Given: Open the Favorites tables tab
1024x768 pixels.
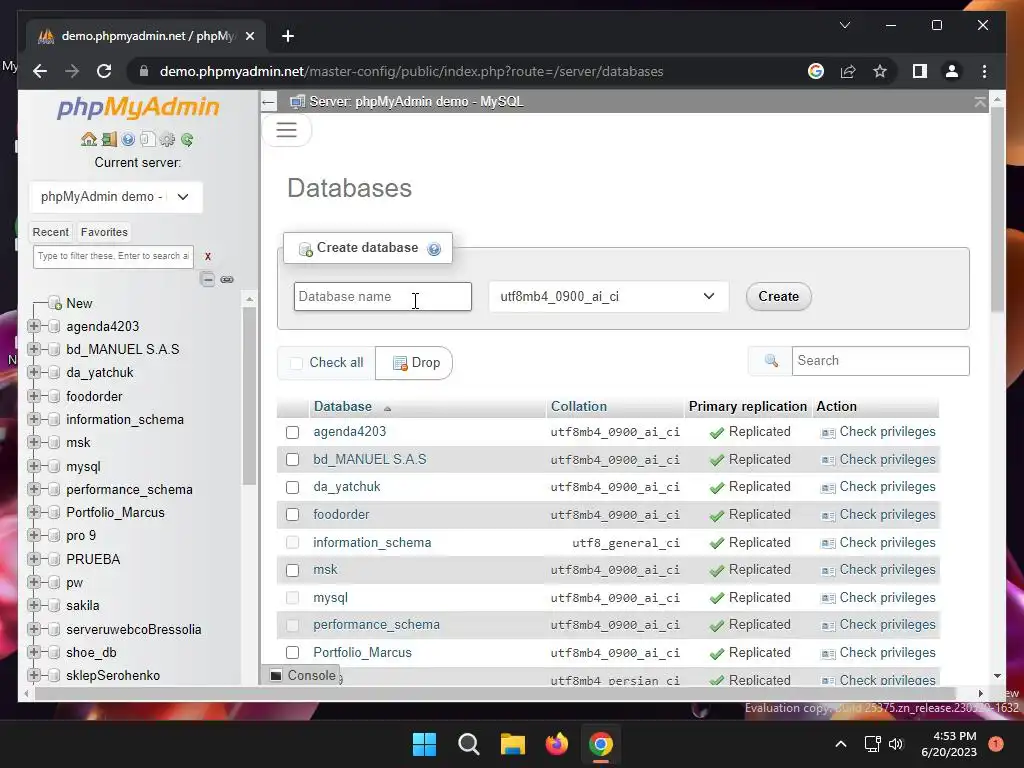Looking at the screenshot, I should coord(104,232).
